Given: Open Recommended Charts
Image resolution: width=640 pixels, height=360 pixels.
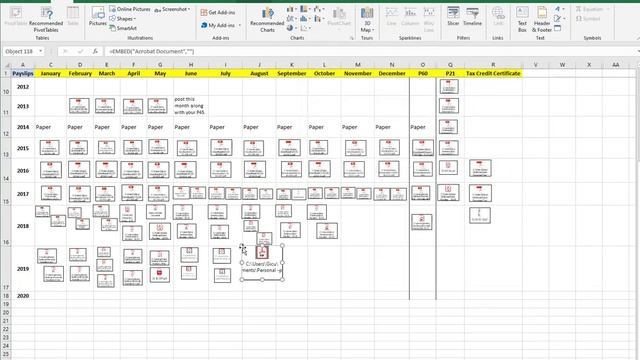Looking at the screenshot, I should coord(267,20).
